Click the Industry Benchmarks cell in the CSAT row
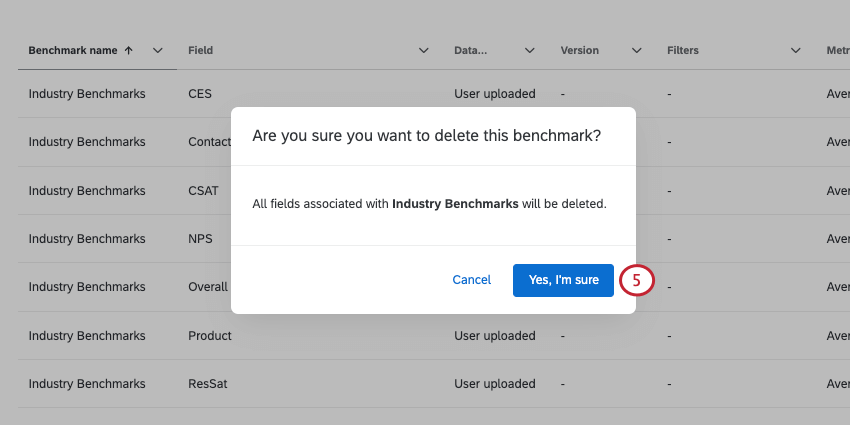Image resolution: width=850 pixels, height=425 pixels. point(87,190)
